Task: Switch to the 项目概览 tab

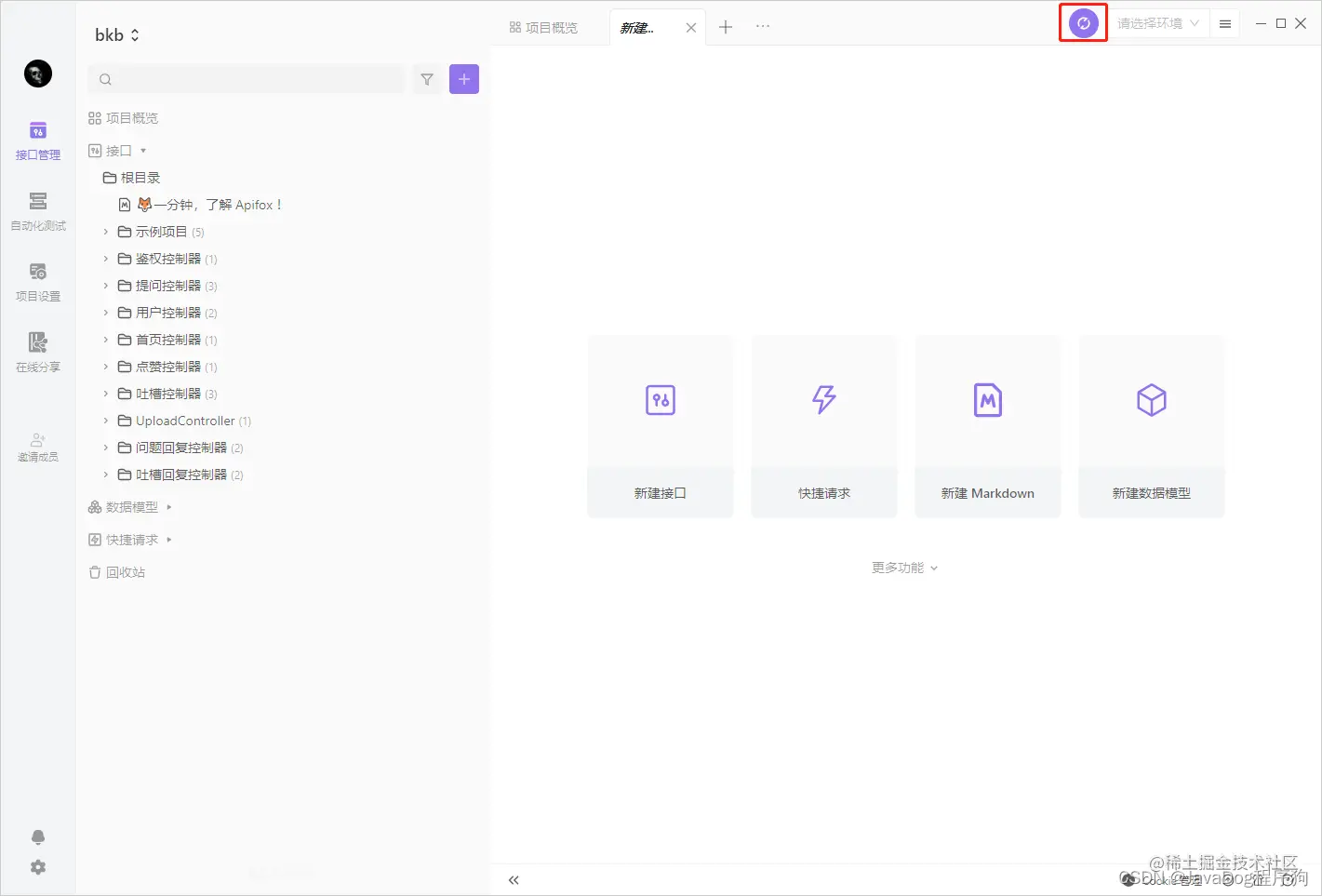Action: [x=544, y=28]
